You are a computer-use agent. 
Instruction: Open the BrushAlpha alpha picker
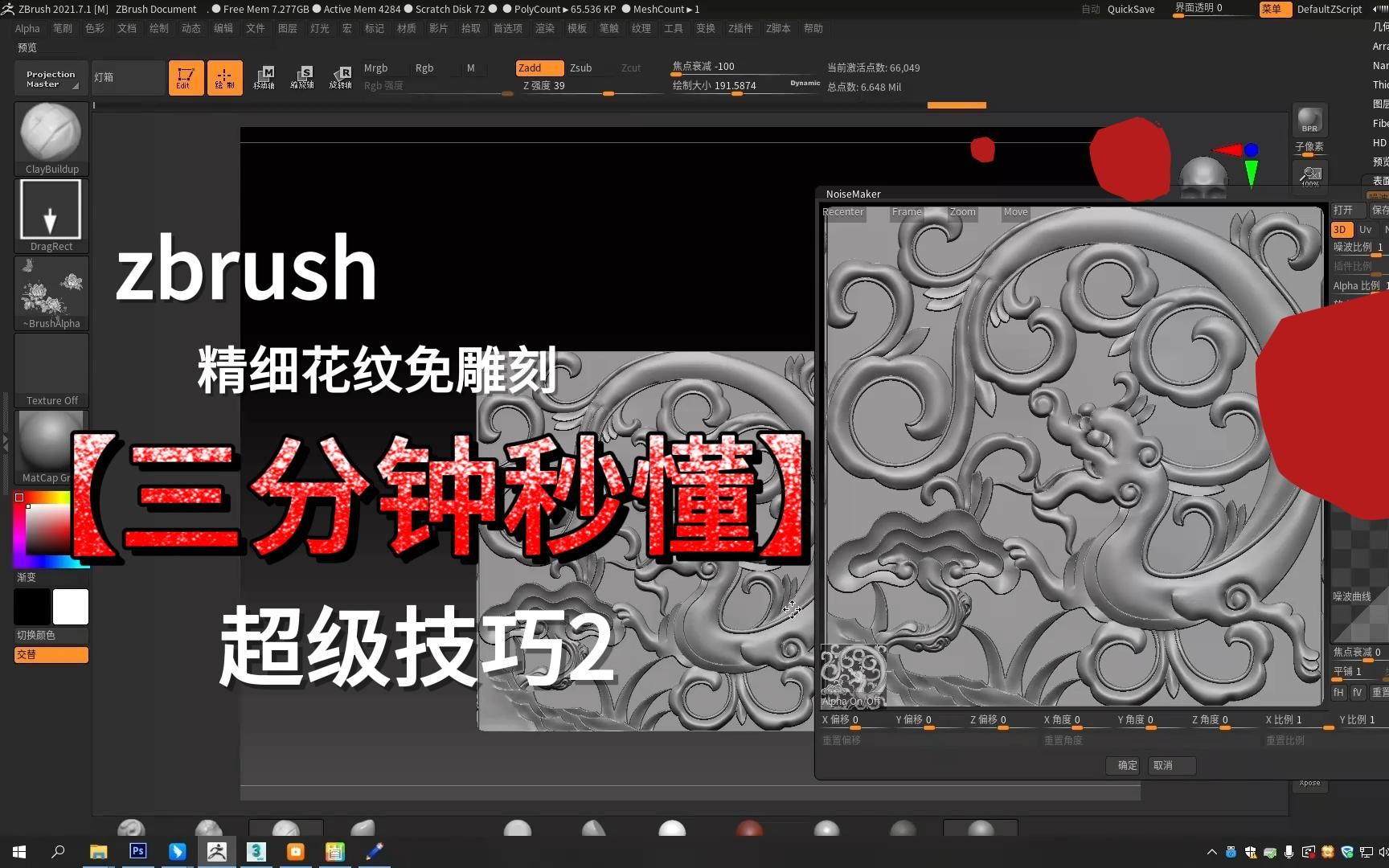coord(51,293)
